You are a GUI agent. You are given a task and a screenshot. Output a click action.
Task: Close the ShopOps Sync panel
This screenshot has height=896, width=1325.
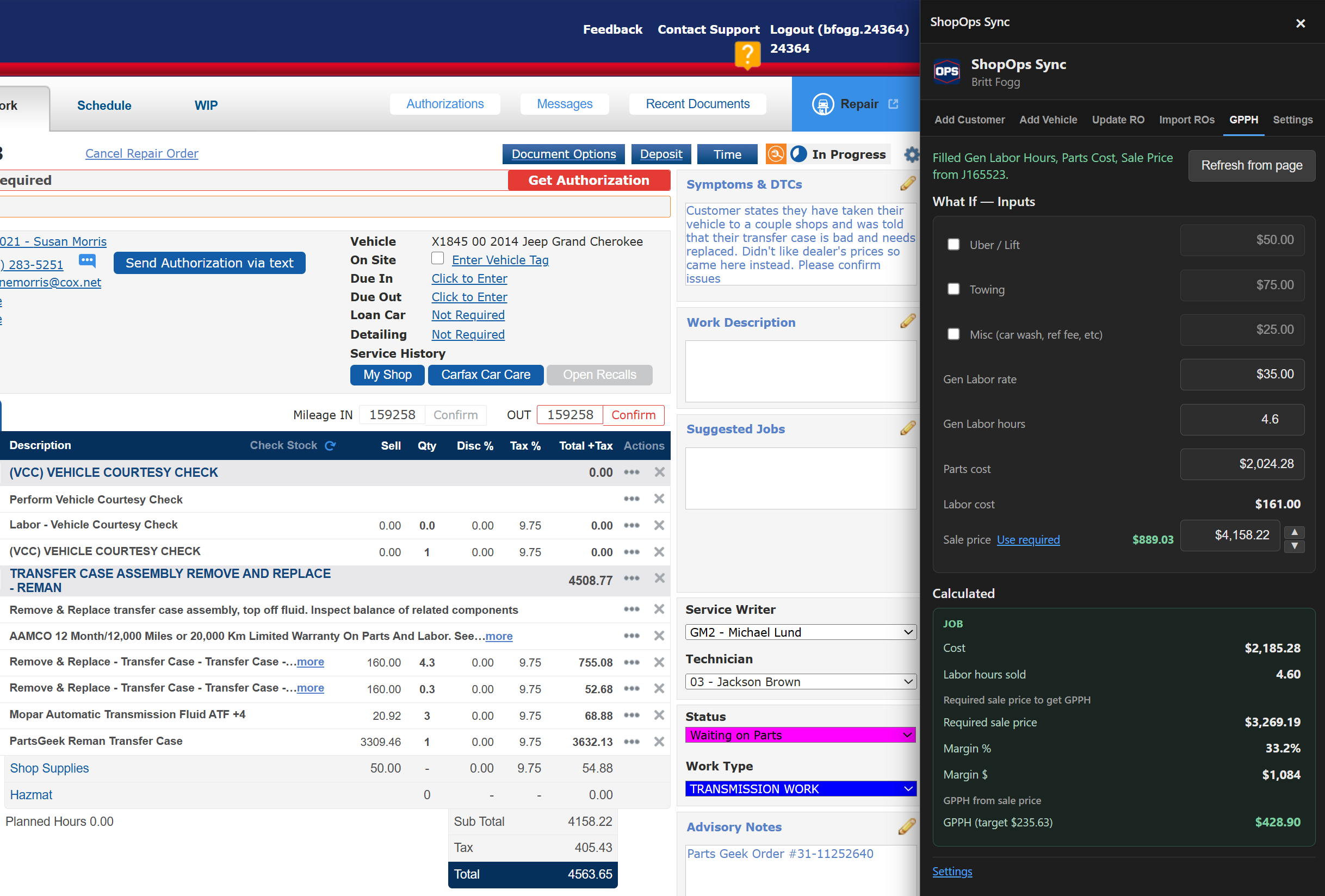pyautogui.click(x=1300, y=23)
